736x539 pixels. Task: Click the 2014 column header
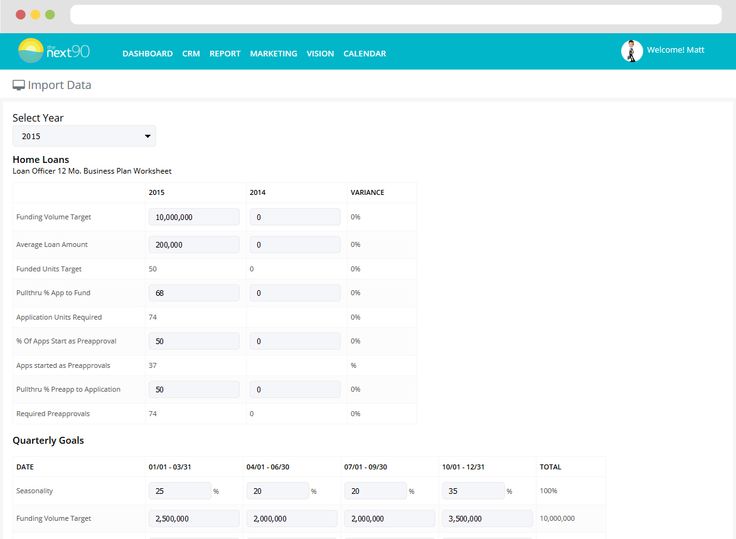[x=257, y=192]
